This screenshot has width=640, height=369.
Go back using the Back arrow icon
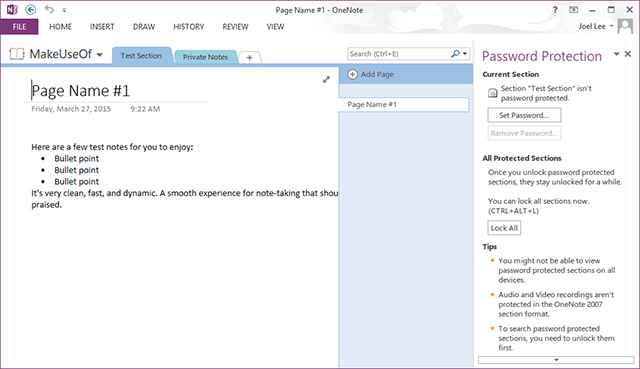(31, 9)
